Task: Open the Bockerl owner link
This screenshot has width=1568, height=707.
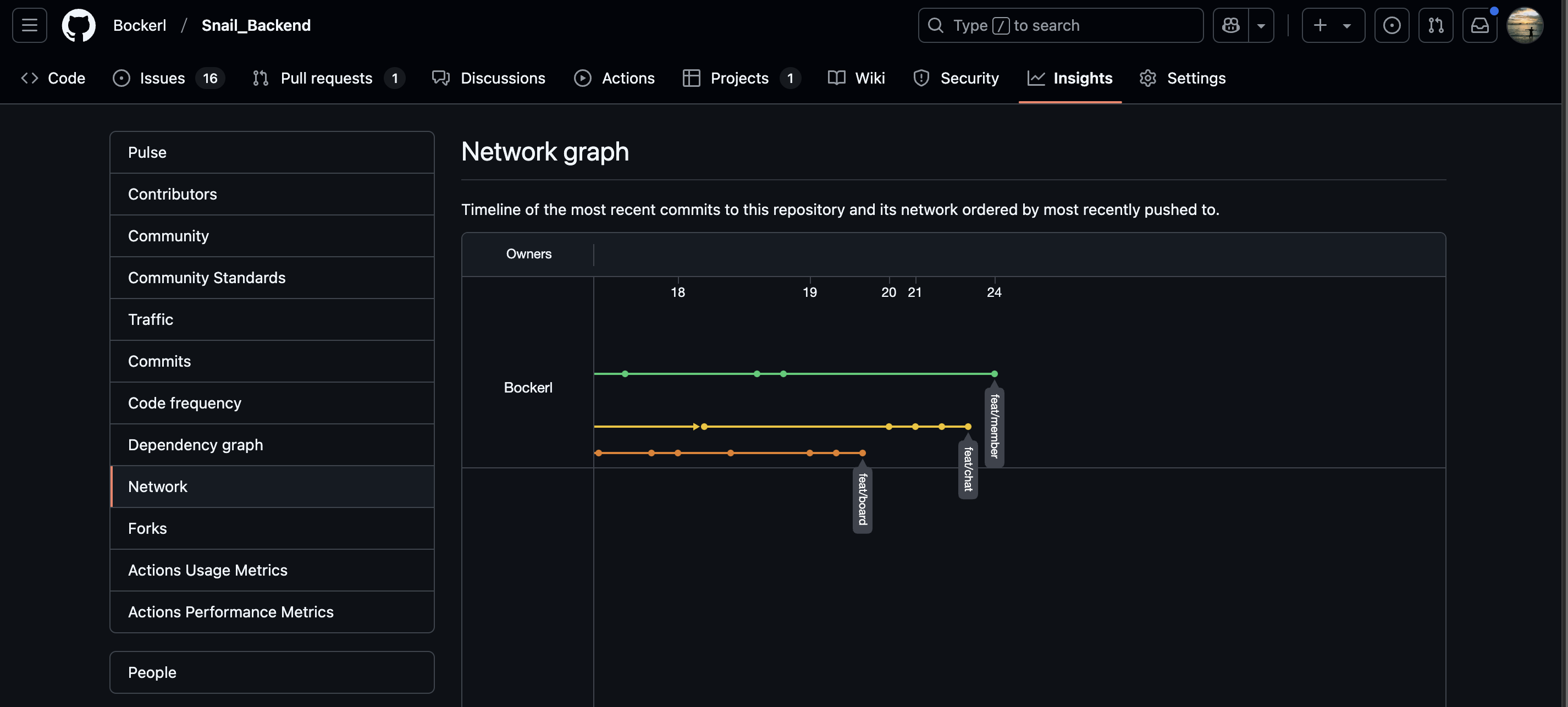Action: coord(140,25)
